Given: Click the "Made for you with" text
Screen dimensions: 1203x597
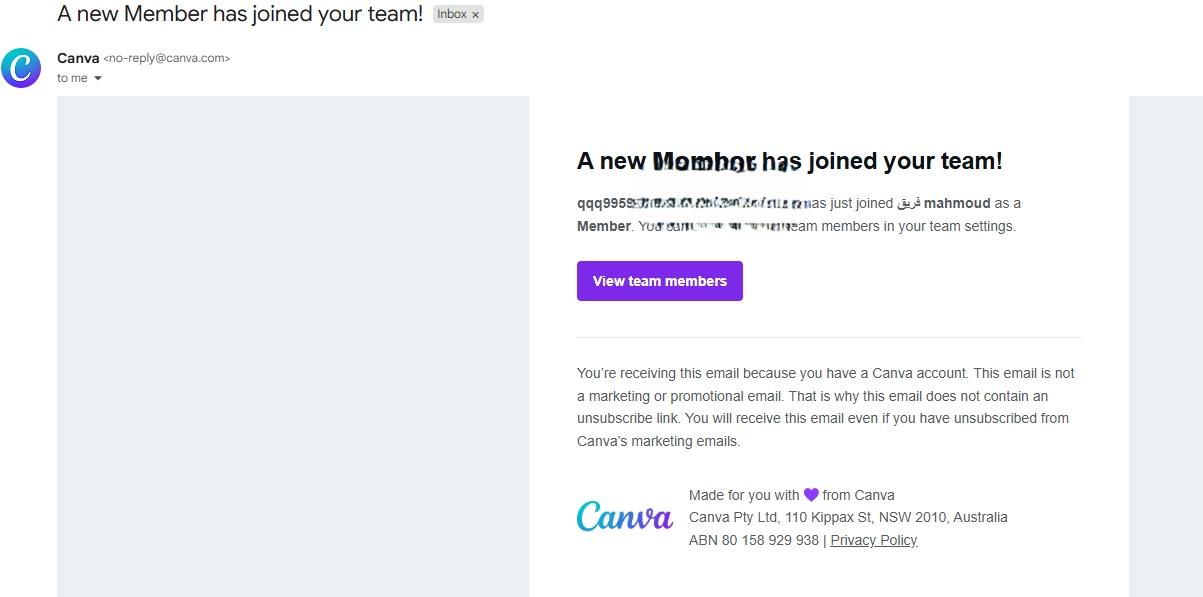Looking at the screenshot, I should coord(744,495).
